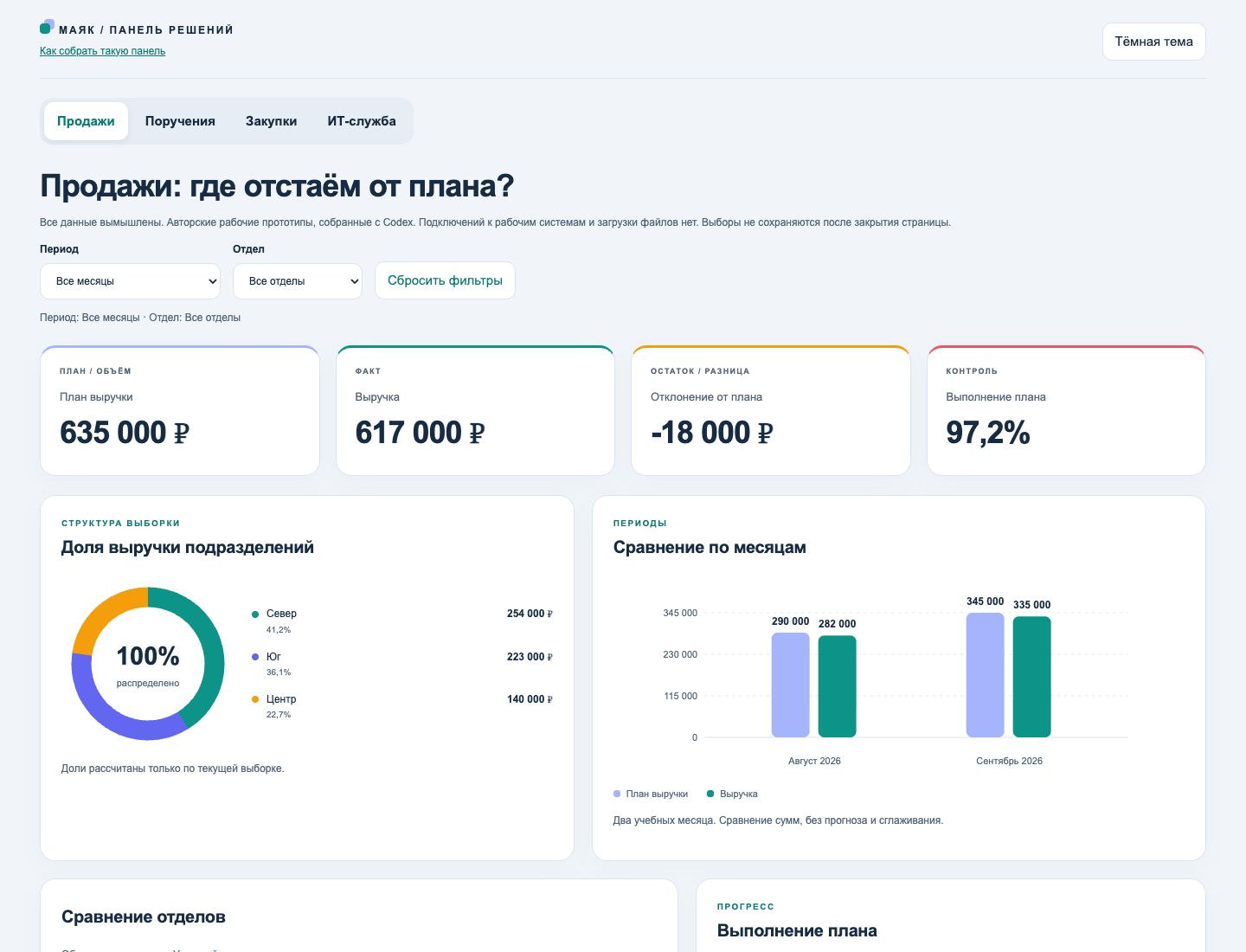Click the Август 2026 axis label
This screenshot has width=1246, height=952.
(x=814, y=761)
